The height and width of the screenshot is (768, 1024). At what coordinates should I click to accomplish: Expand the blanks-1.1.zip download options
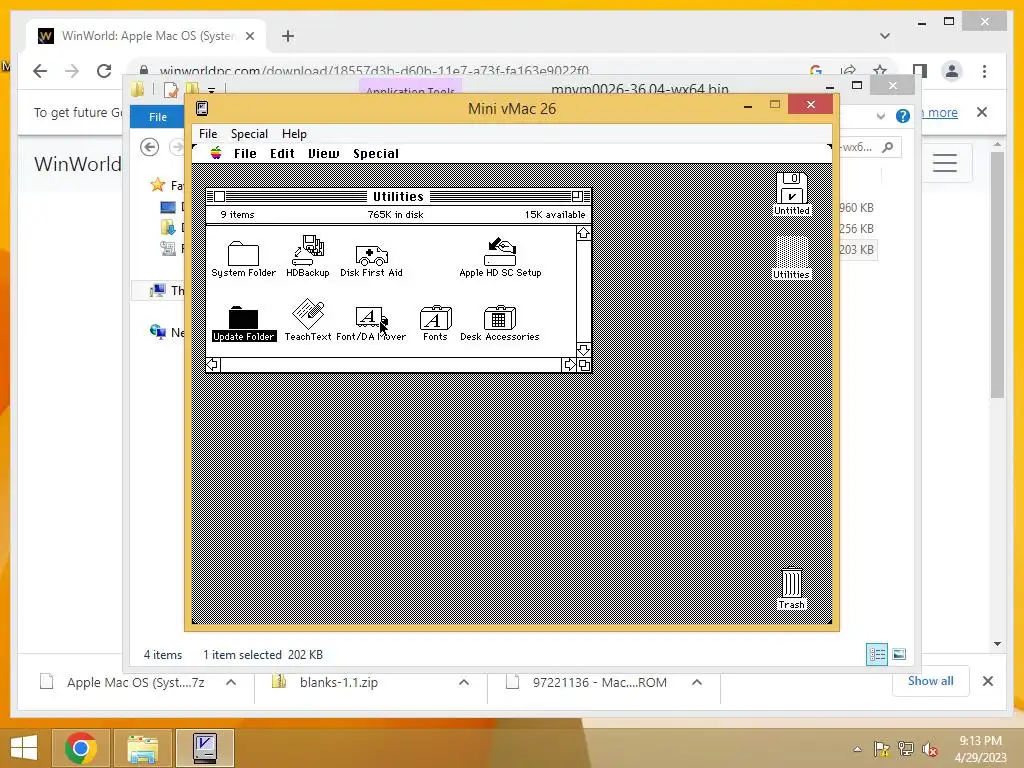coord(464,682)
